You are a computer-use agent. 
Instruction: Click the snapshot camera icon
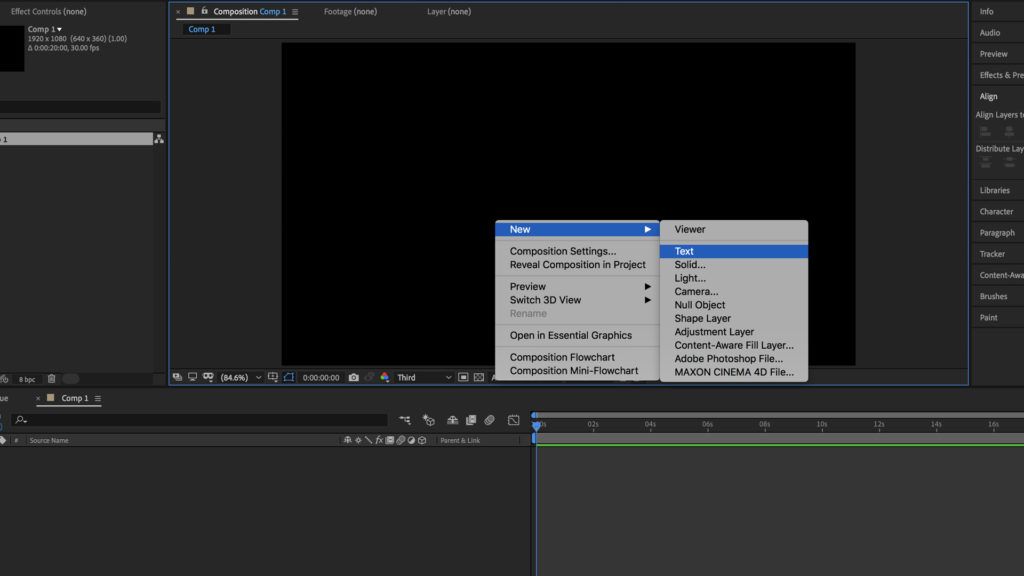[353, 377]
